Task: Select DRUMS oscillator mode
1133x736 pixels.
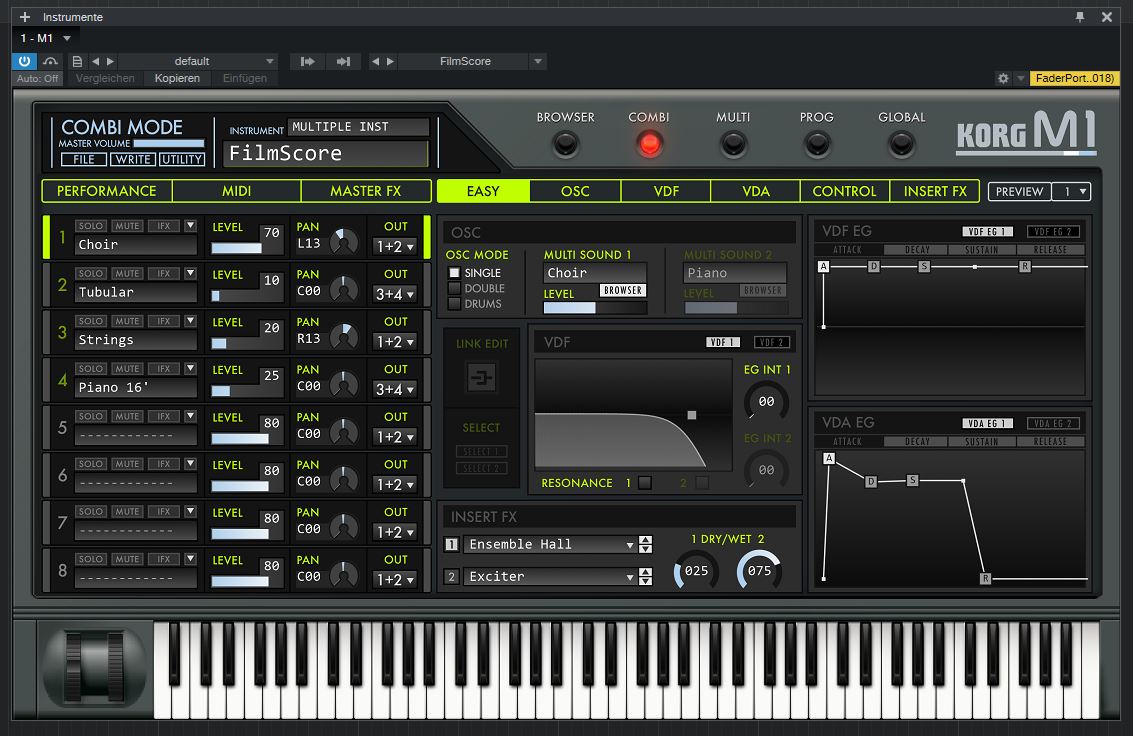Action: [x=455, y=304]
